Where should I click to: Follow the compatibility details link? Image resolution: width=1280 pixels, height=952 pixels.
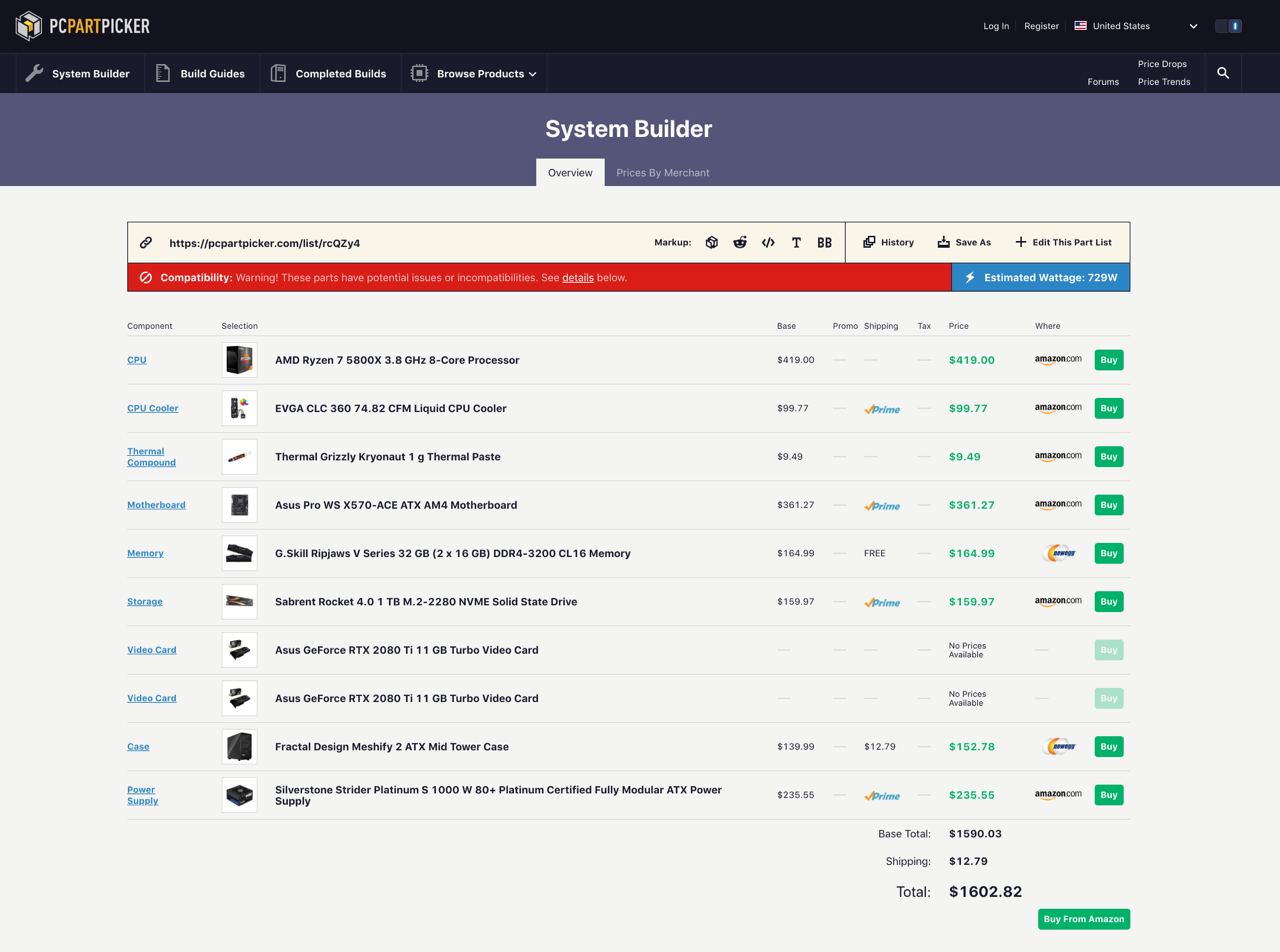point(578,277)
